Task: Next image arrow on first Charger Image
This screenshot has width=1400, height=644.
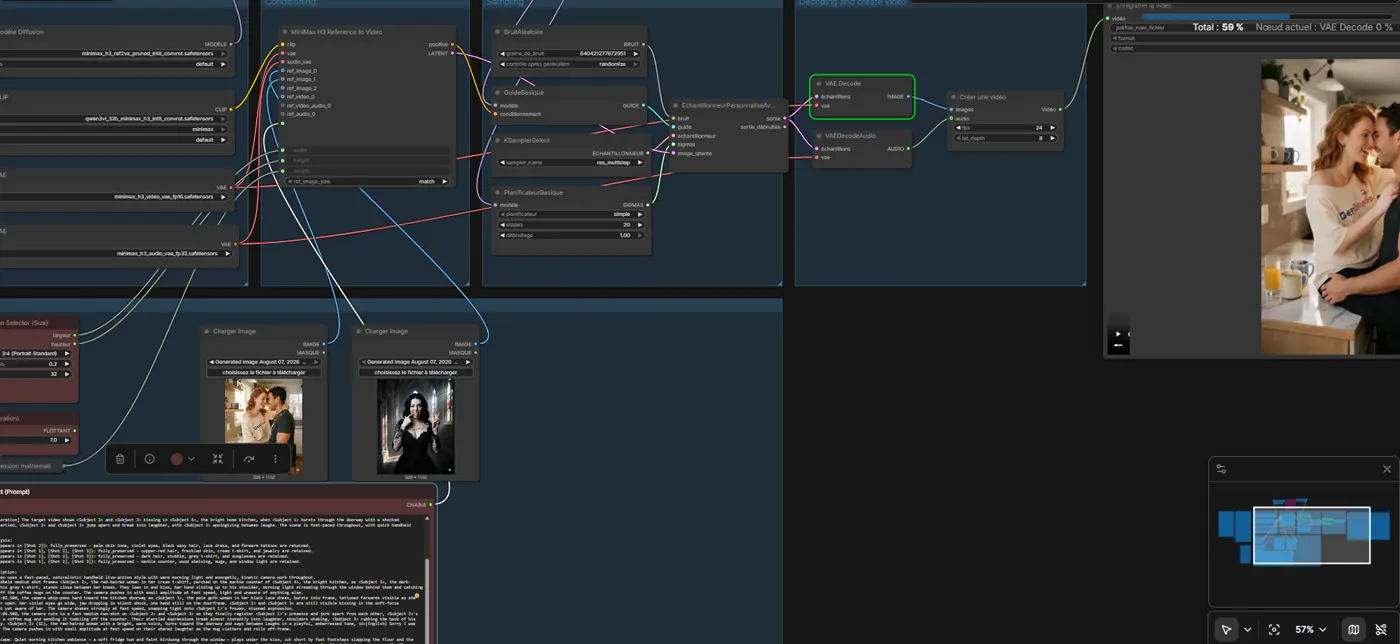Action: click(316, 362)
